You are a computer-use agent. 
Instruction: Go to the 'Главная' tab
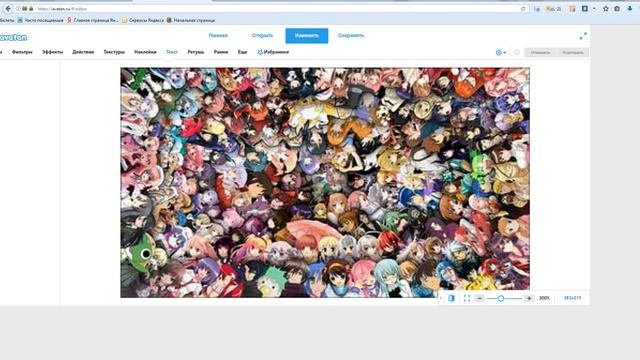point(218,36)
